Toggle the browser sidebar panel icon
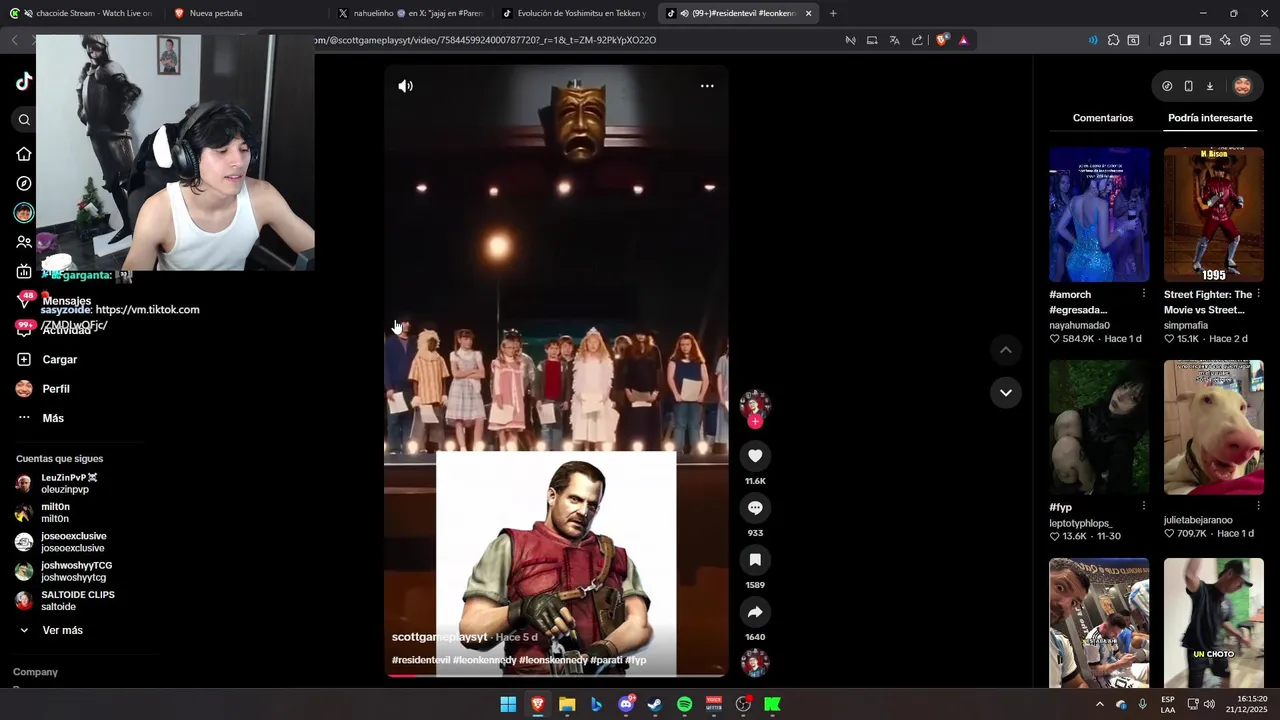1280x720 pixels. click(1185, 40)
